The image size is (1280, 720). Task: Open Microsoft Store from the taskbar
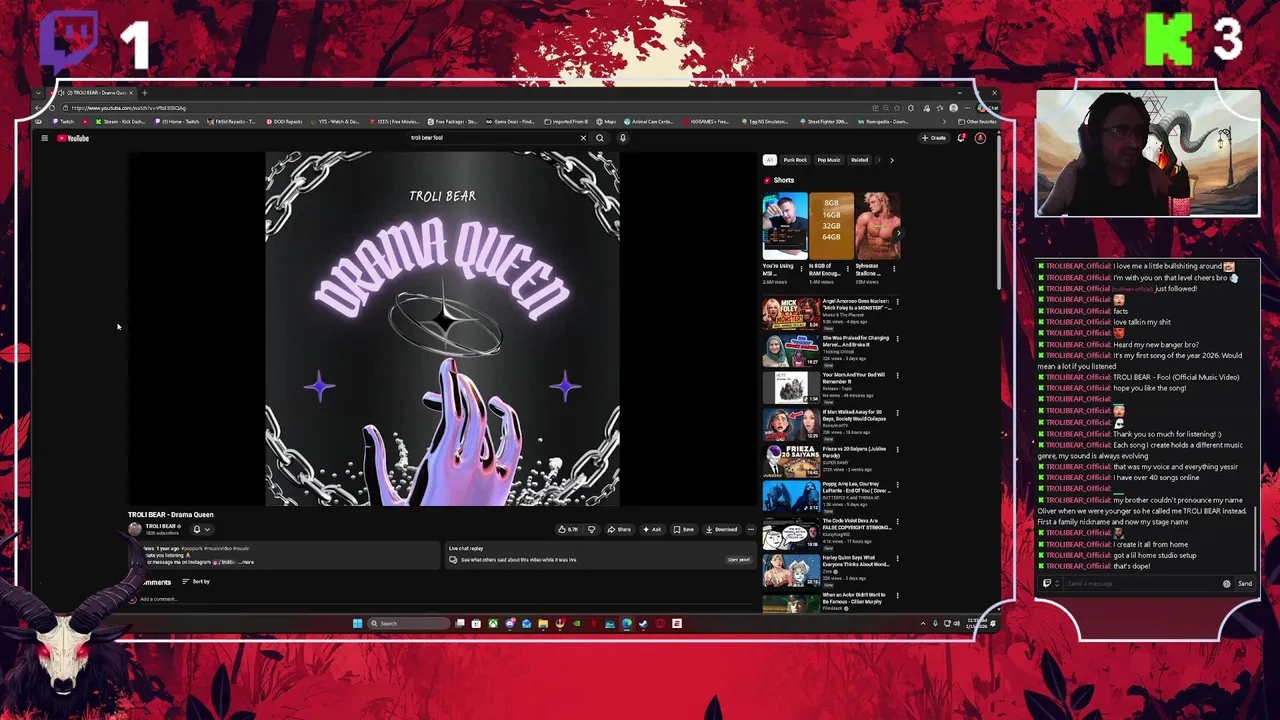coord(476,623)
